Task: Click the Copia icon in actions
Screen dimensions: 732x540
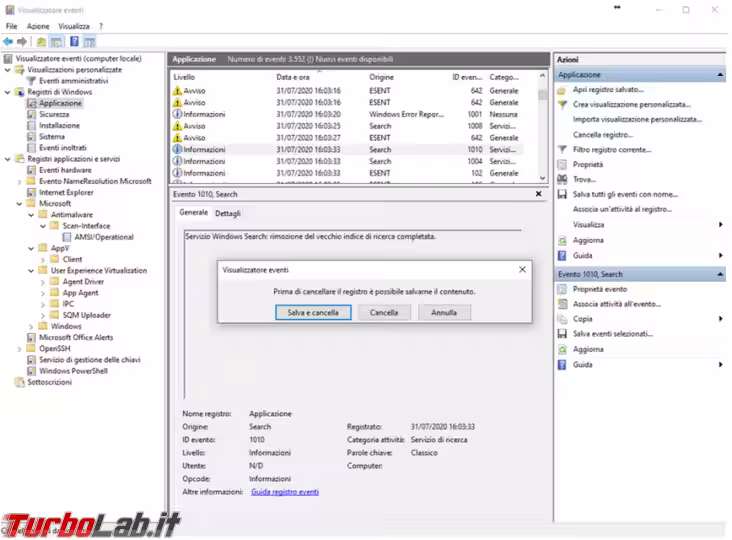Action: pyautogui.click(x=562, y=319)
